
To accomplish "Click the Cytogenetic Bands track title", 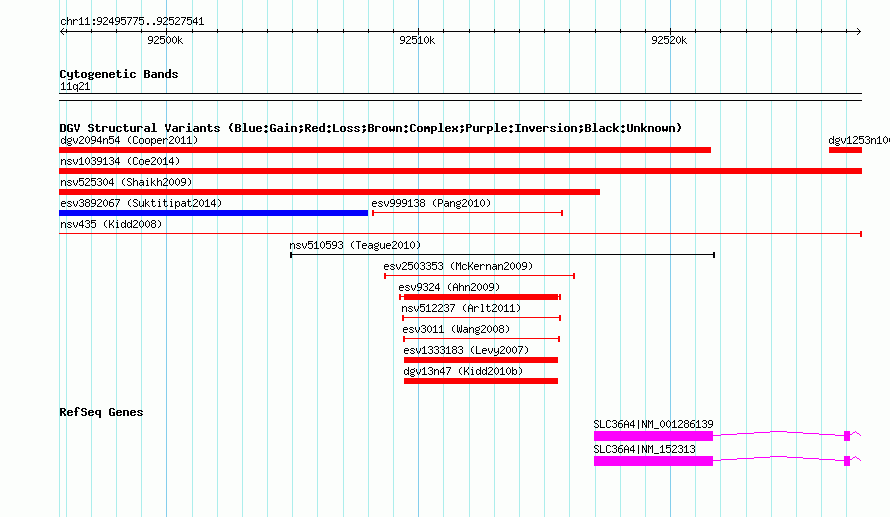I will click(x=119, y=74).
